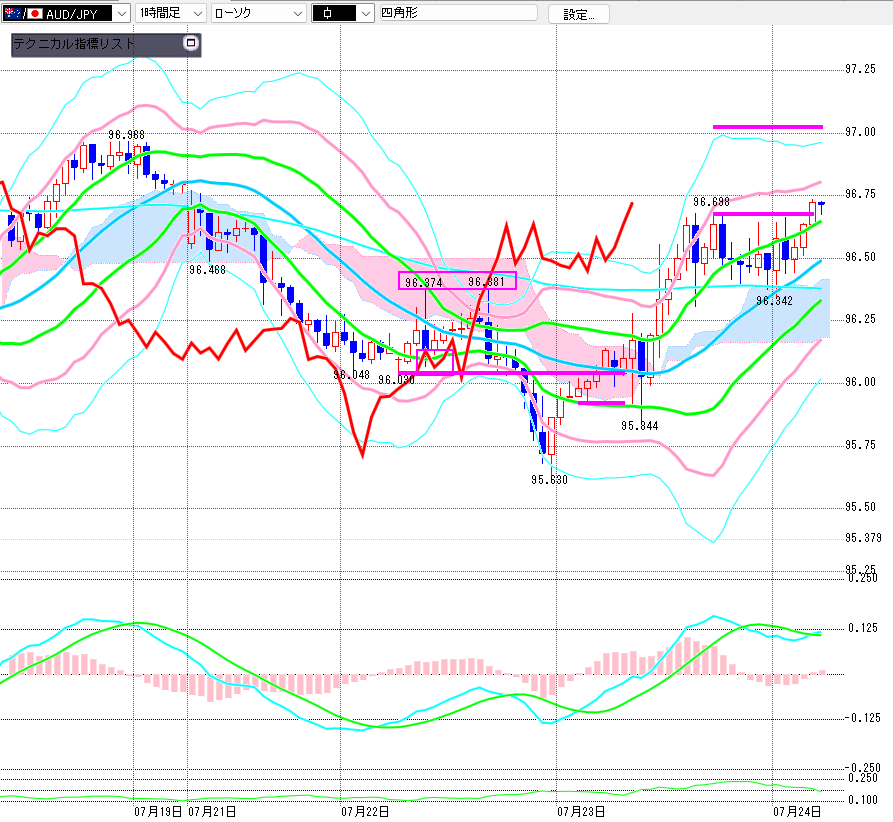Select the magenta horizontal line near 97.00
Viewport: 893px width, 822px height.
pos(768,127)
